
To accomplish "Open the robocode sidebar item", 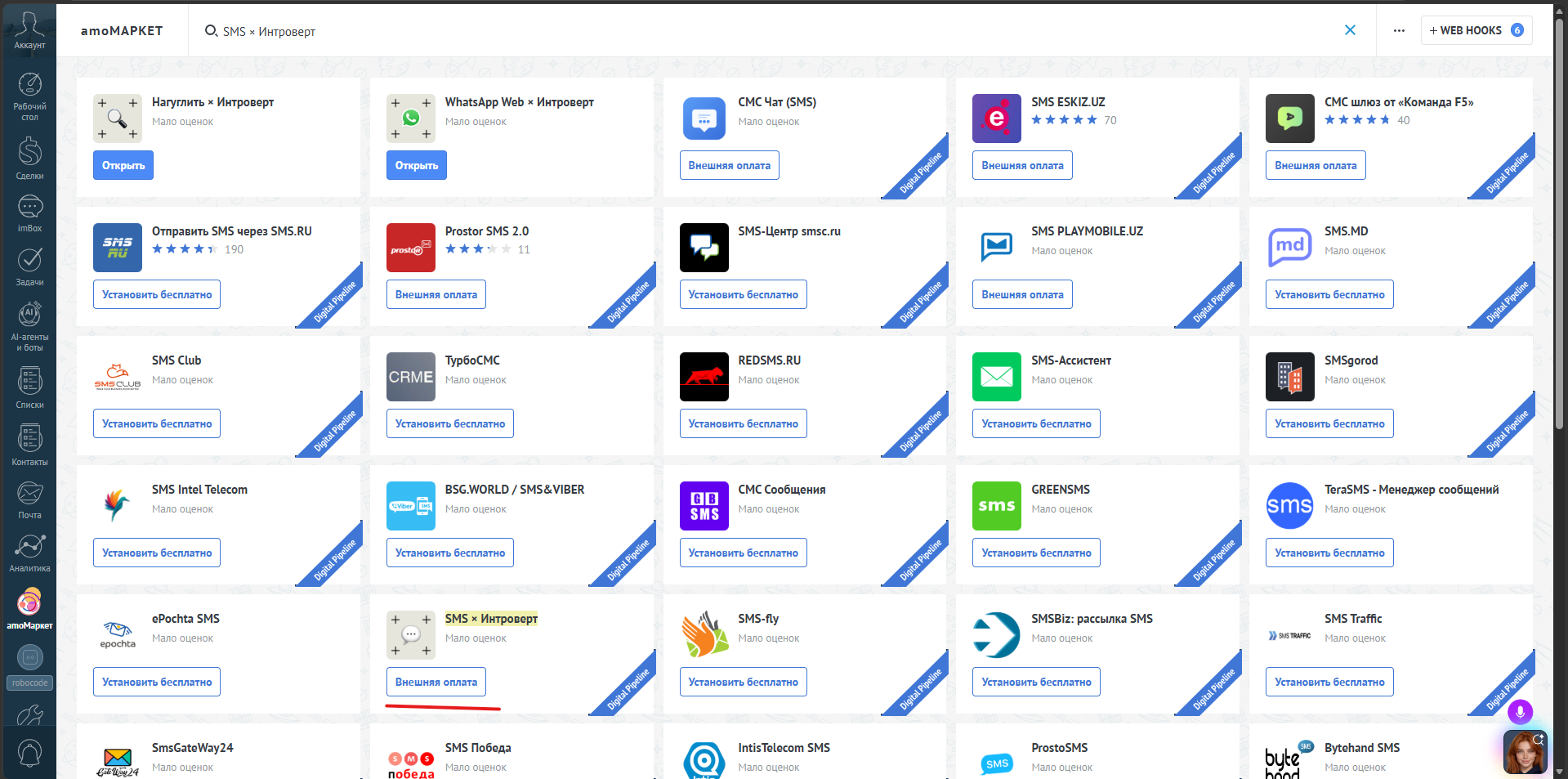I will [29, 667].
